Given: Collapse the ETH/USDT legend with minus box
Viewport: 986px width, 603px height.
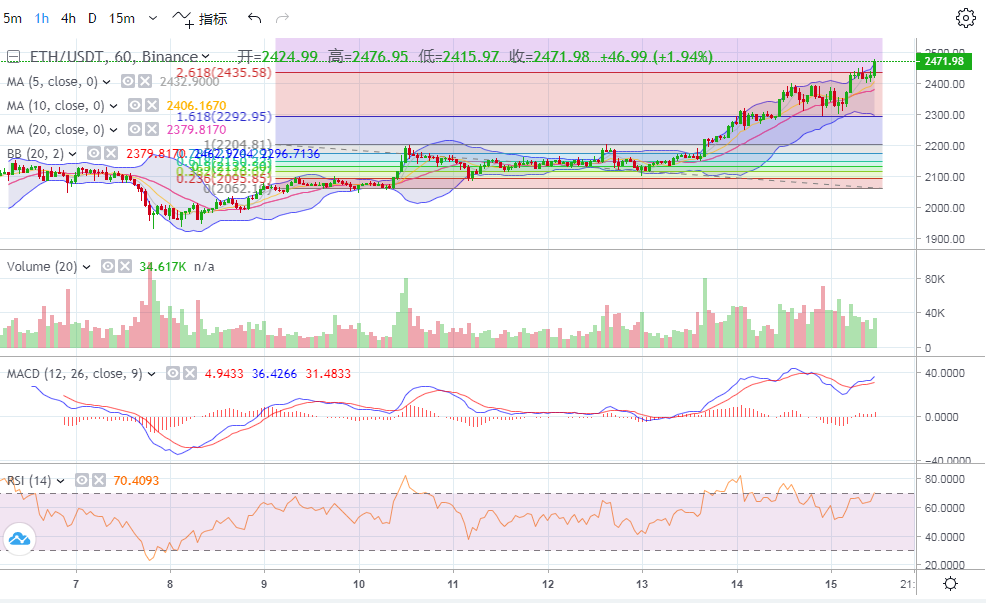Looking at the screenshot, I should (14, 57).
